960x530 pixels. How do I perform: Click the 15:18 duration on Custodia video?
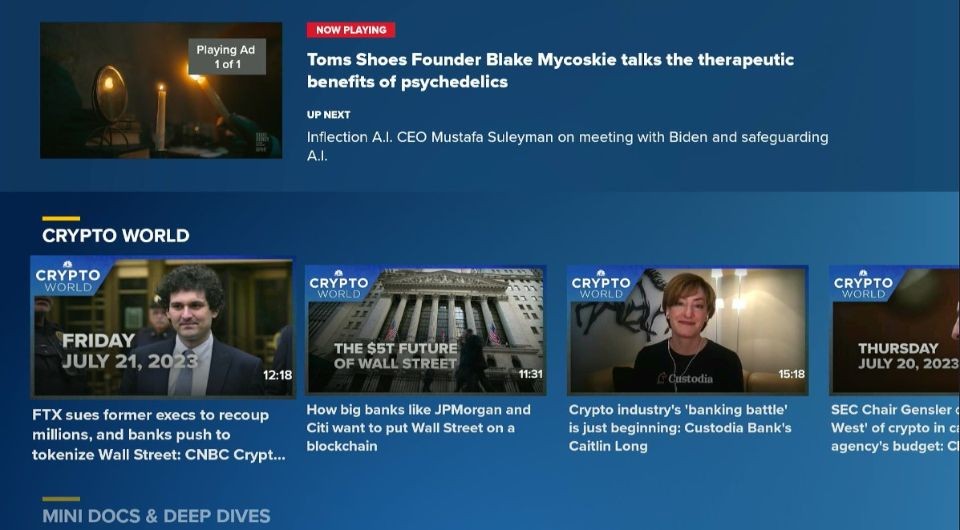point(792,374)
